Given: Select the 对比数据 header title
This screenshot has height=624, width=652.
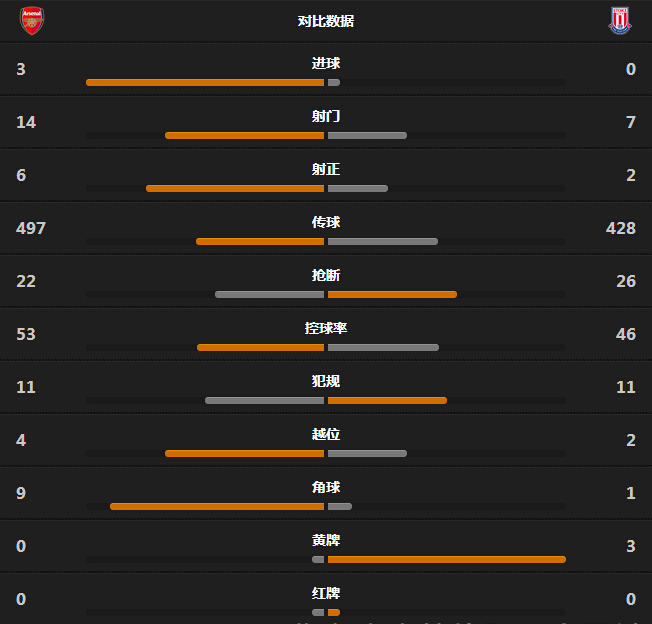Looking at the screenshot, I should [x=326, y=21].
